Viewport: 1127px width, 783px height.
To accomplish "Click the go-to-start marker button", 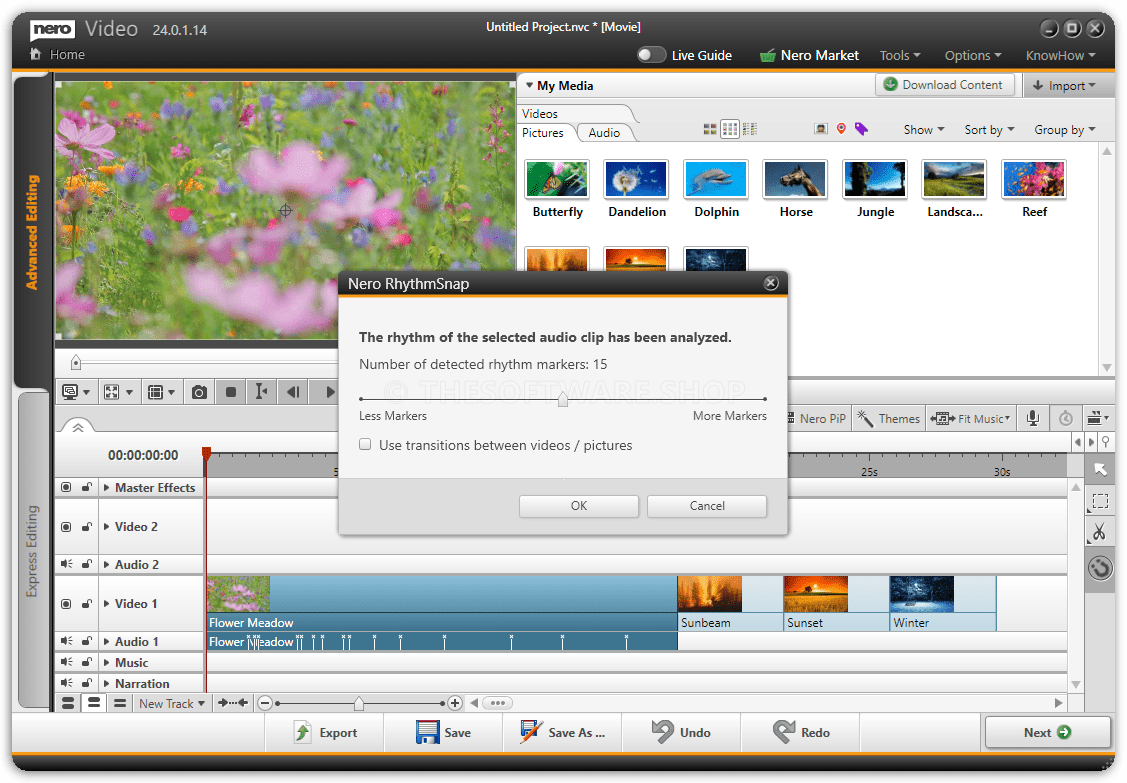I will tap(262, 392).
